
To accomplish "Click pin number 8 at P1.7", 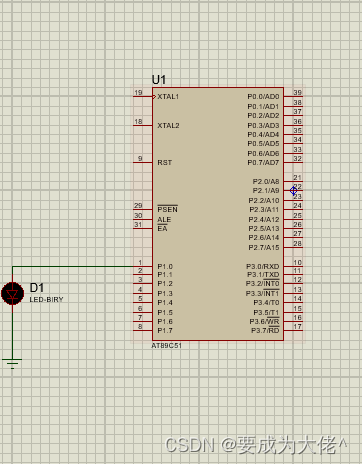I will point(140,326).
